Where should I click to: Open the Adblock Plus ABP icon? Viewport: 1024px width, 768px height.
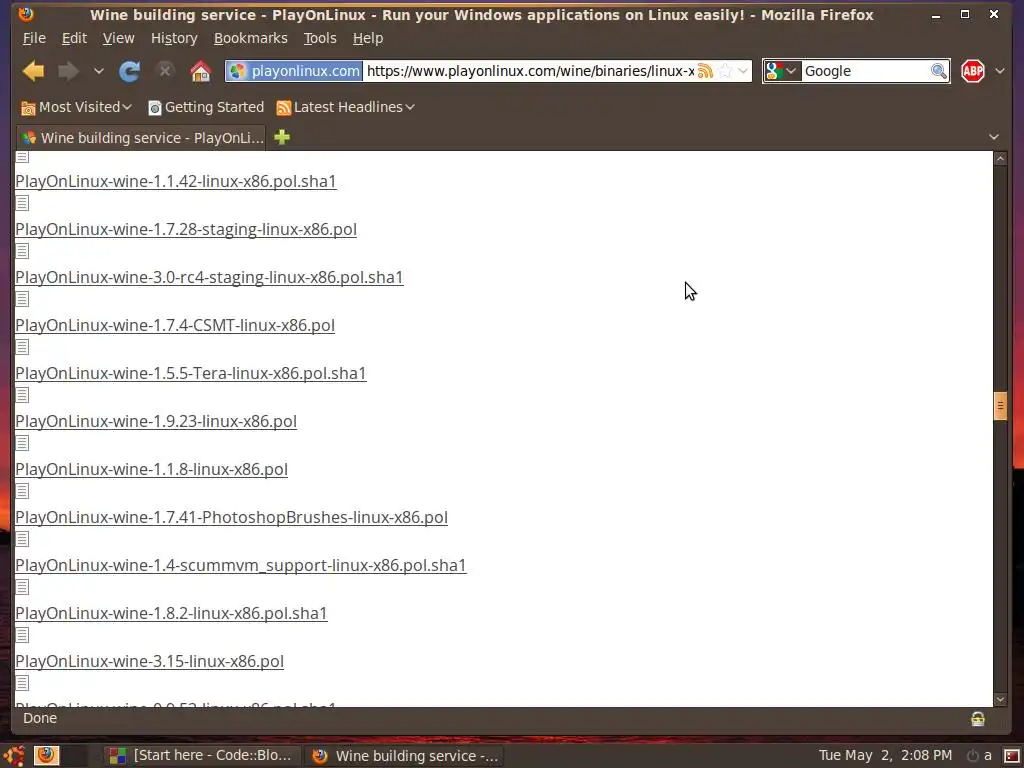973,71
